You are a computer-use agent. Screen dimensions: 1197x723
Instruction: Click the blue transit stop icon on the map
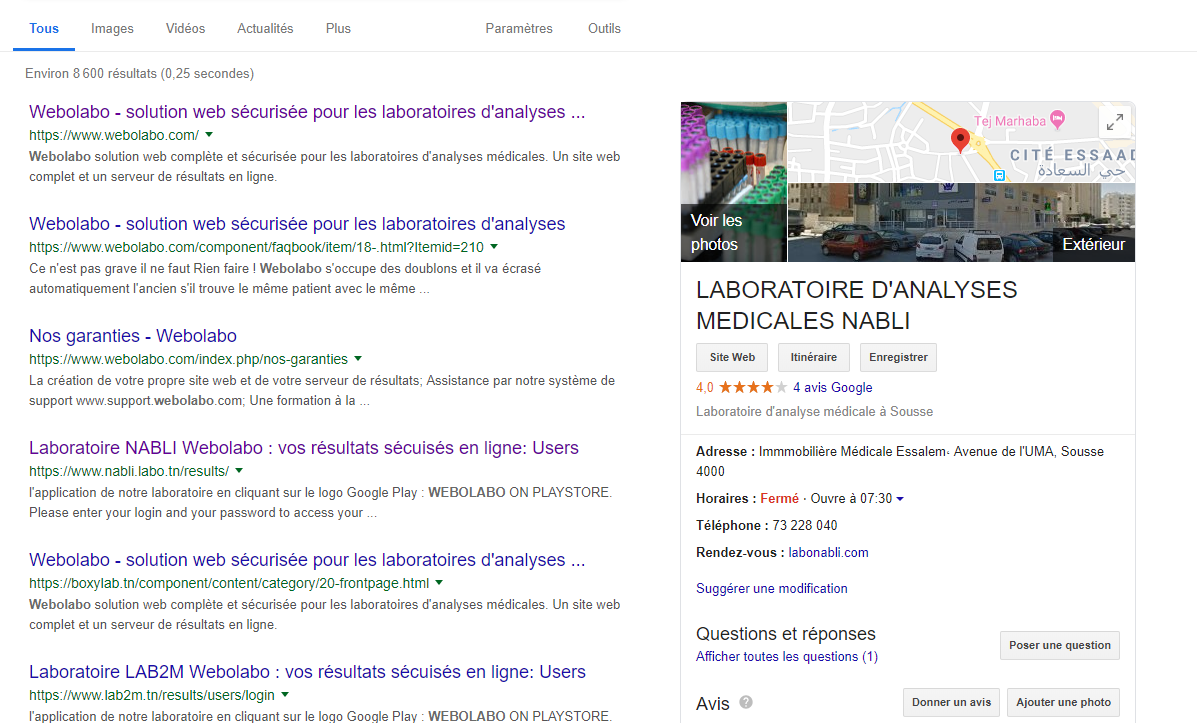click(999, 175)
